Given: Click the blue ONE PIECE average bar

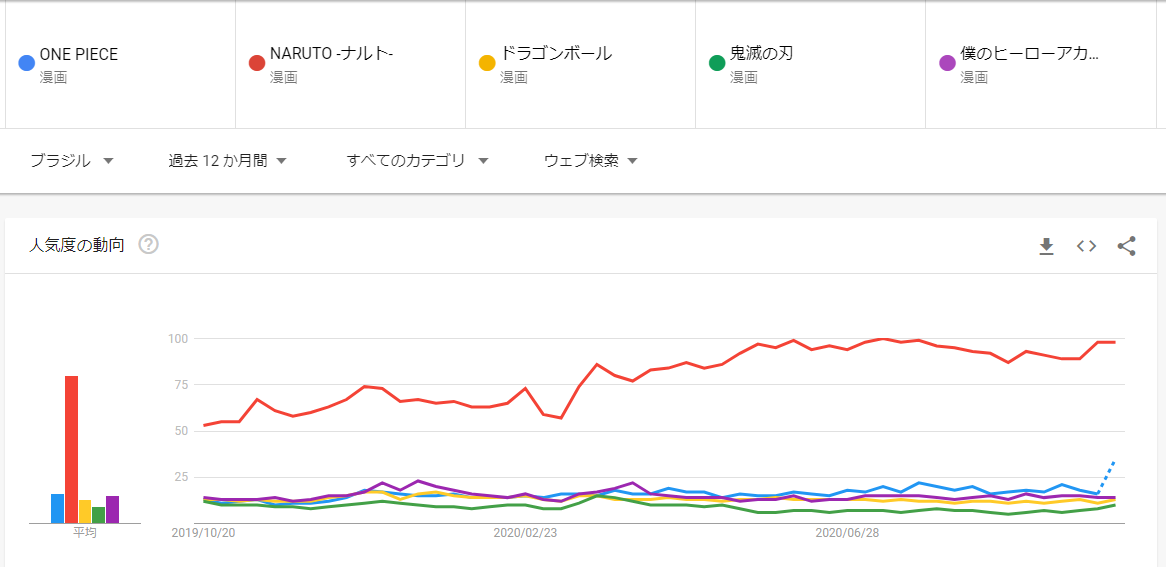Looking at the screenshot, I should point(57,508).
